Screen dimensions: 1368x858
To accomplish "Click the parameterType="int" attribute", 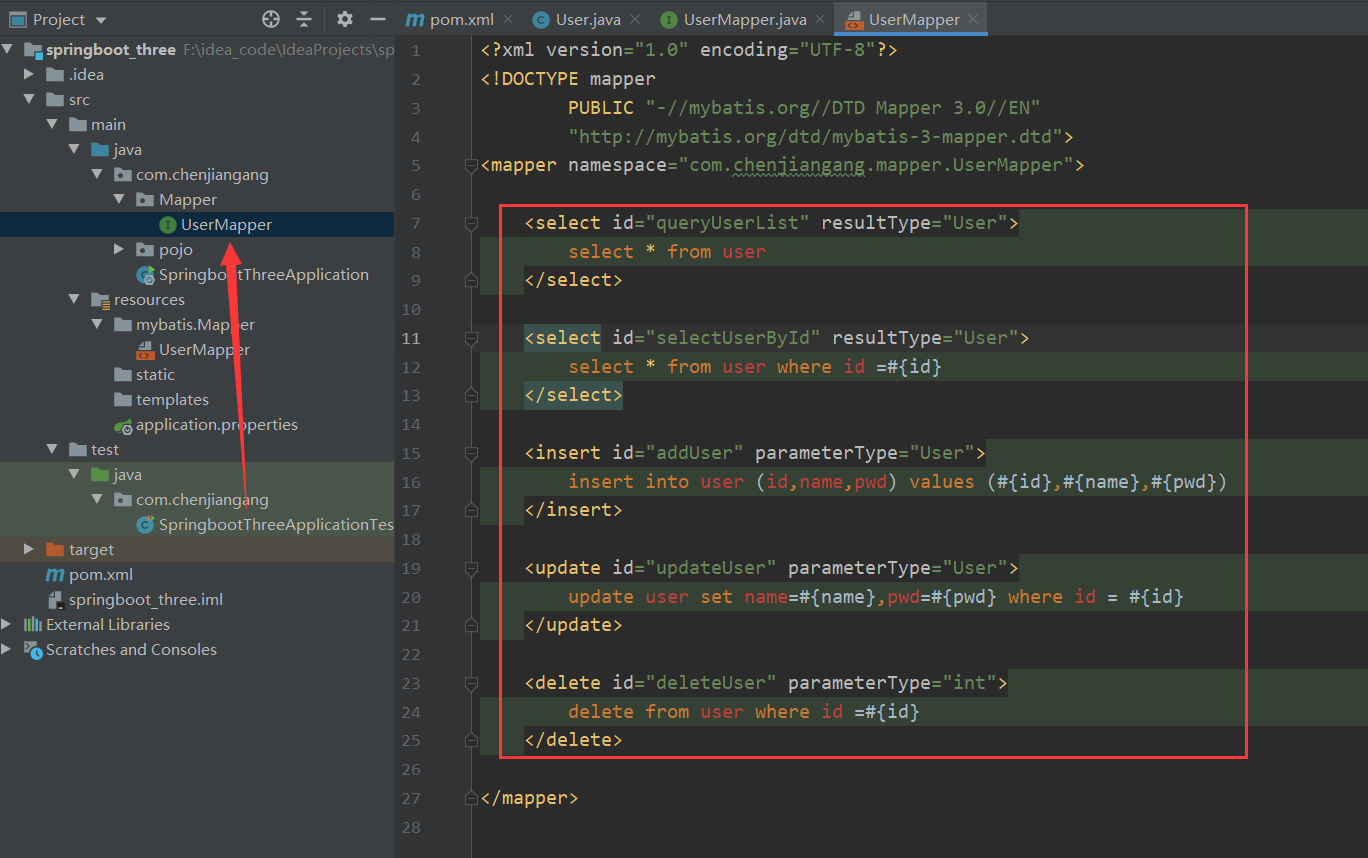I will 892,683.
